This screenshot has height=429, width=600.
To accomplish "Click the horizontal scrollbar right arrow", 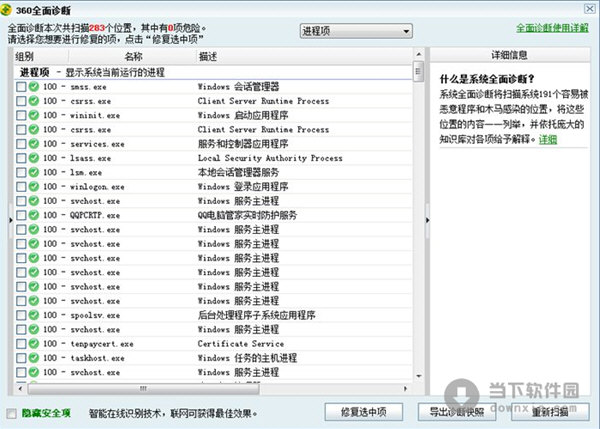I will pos(406,389).
